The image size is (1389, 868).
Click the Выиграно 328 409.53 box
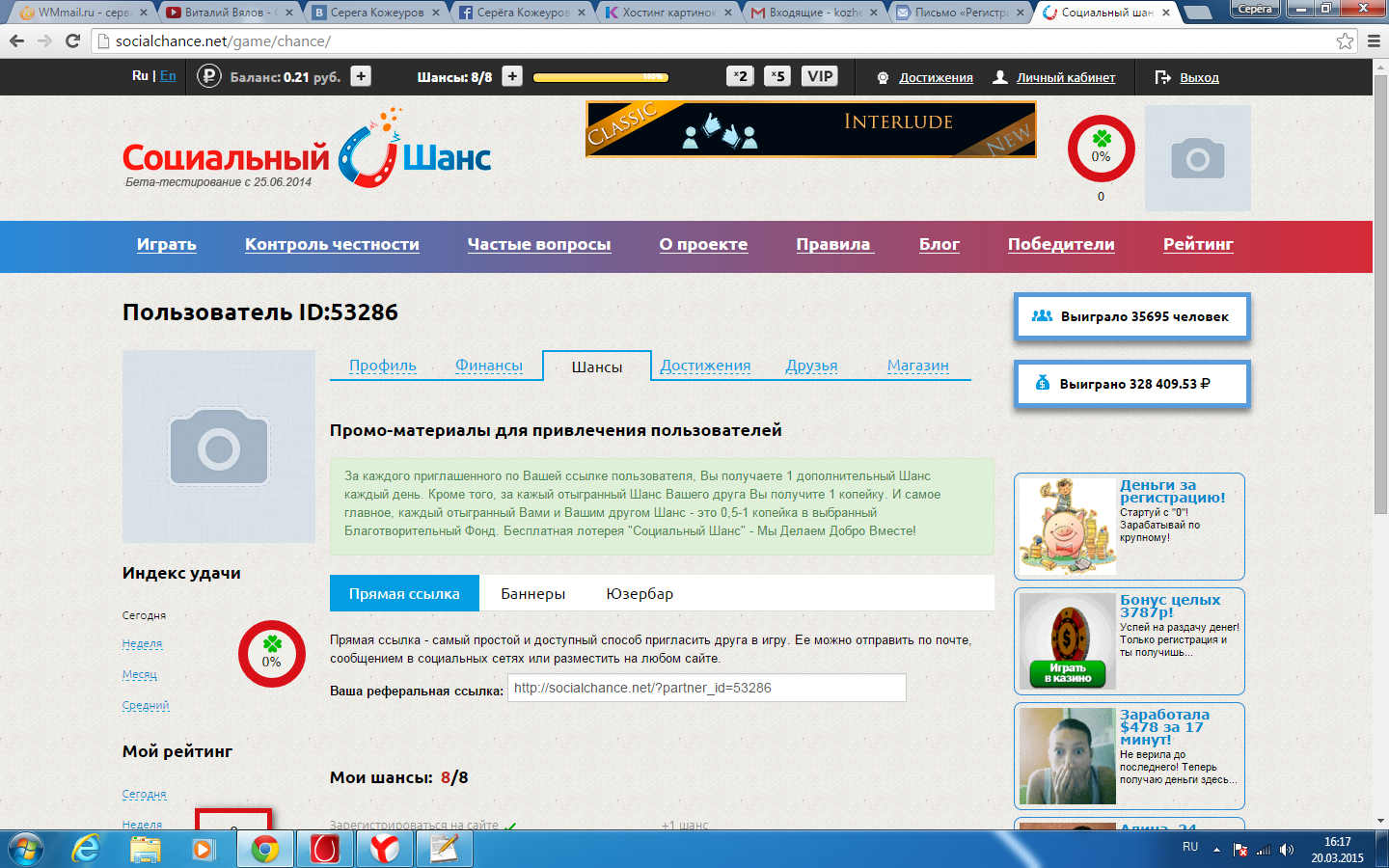coord(1132,384)
